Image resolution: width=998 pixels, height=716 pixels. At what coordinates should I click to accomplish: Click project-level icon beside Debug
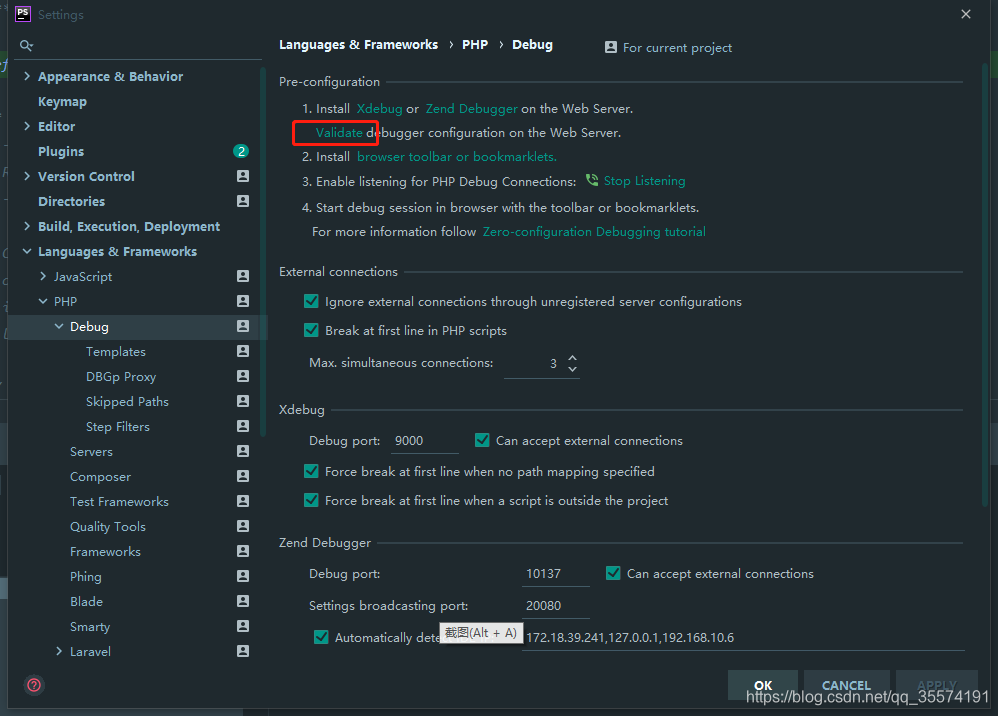243,326
